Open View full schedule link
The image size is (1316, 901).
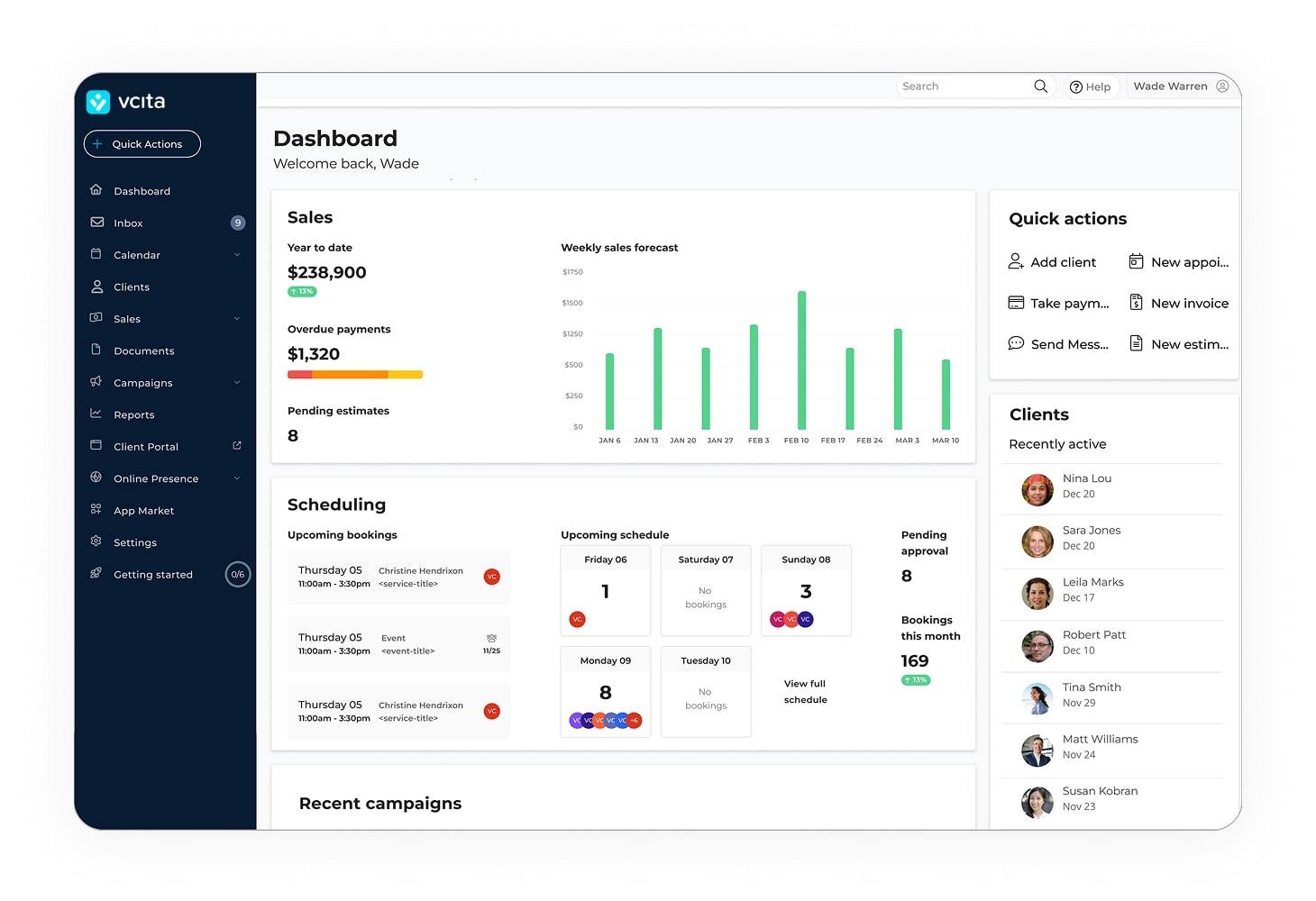805,691
